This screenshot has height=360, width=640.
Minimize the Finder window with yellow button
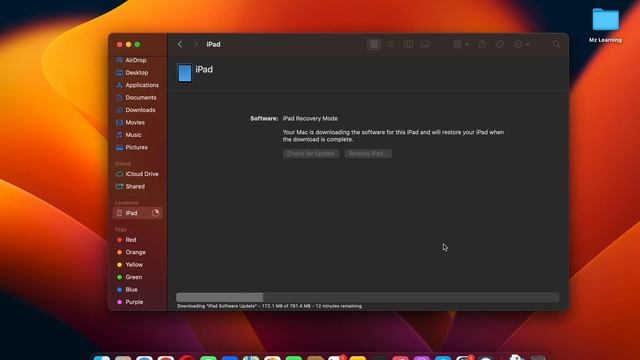point(129,44)
